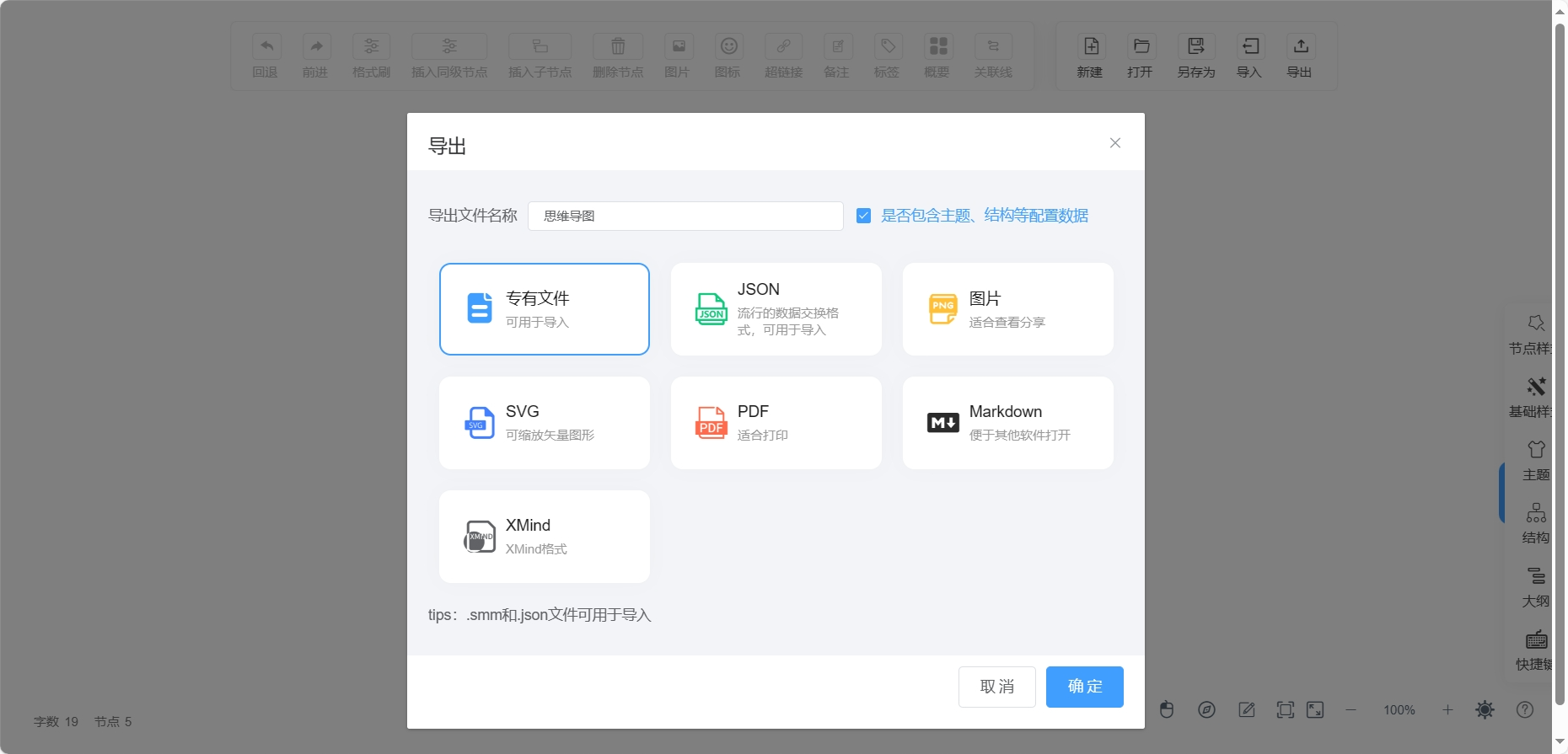1568x754 pixels.
Task: Pick the SVG export format card
Action: click(544, 423)
